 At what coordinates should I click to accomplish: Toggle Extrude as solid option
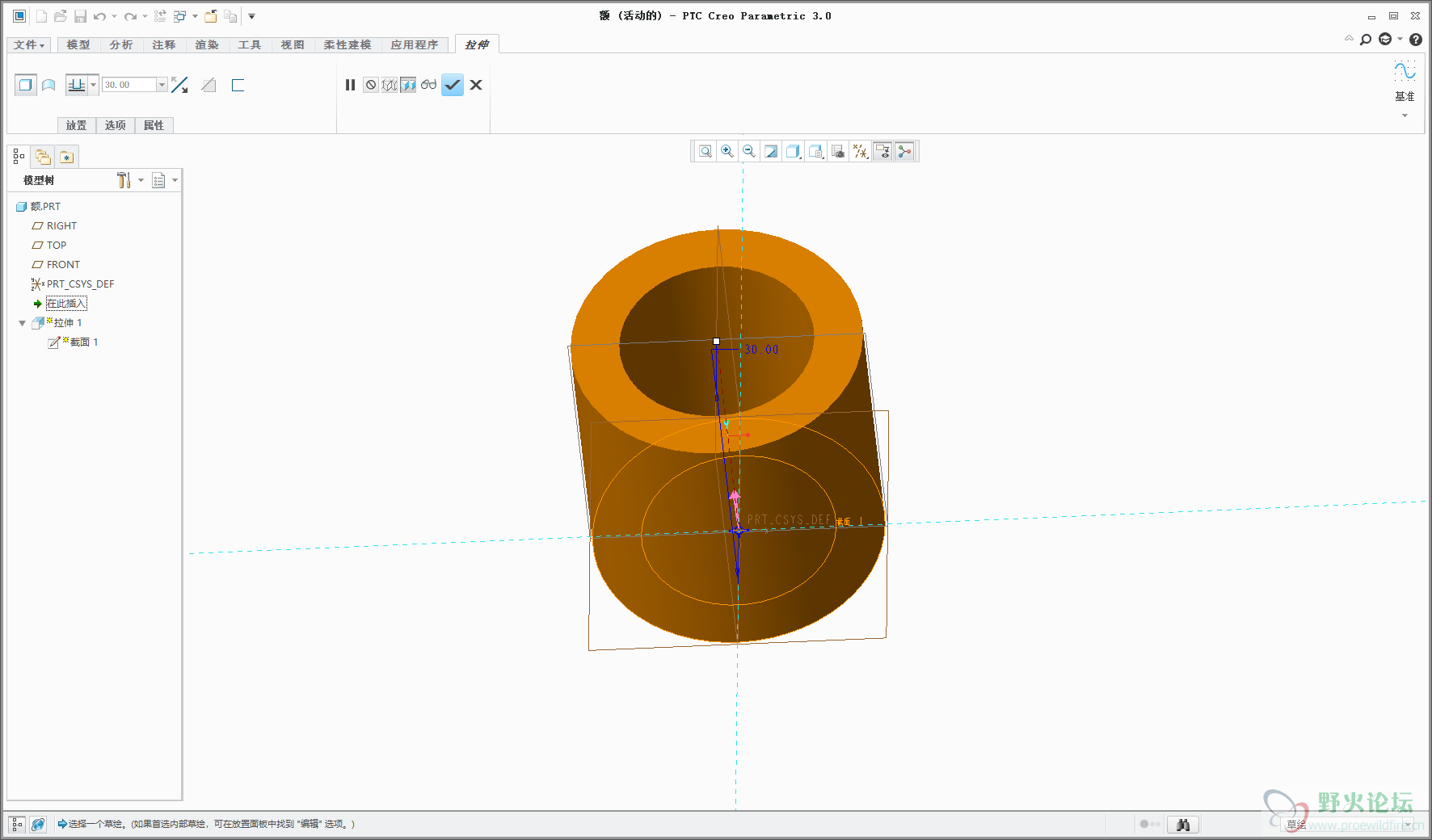[x=26, y=85]
